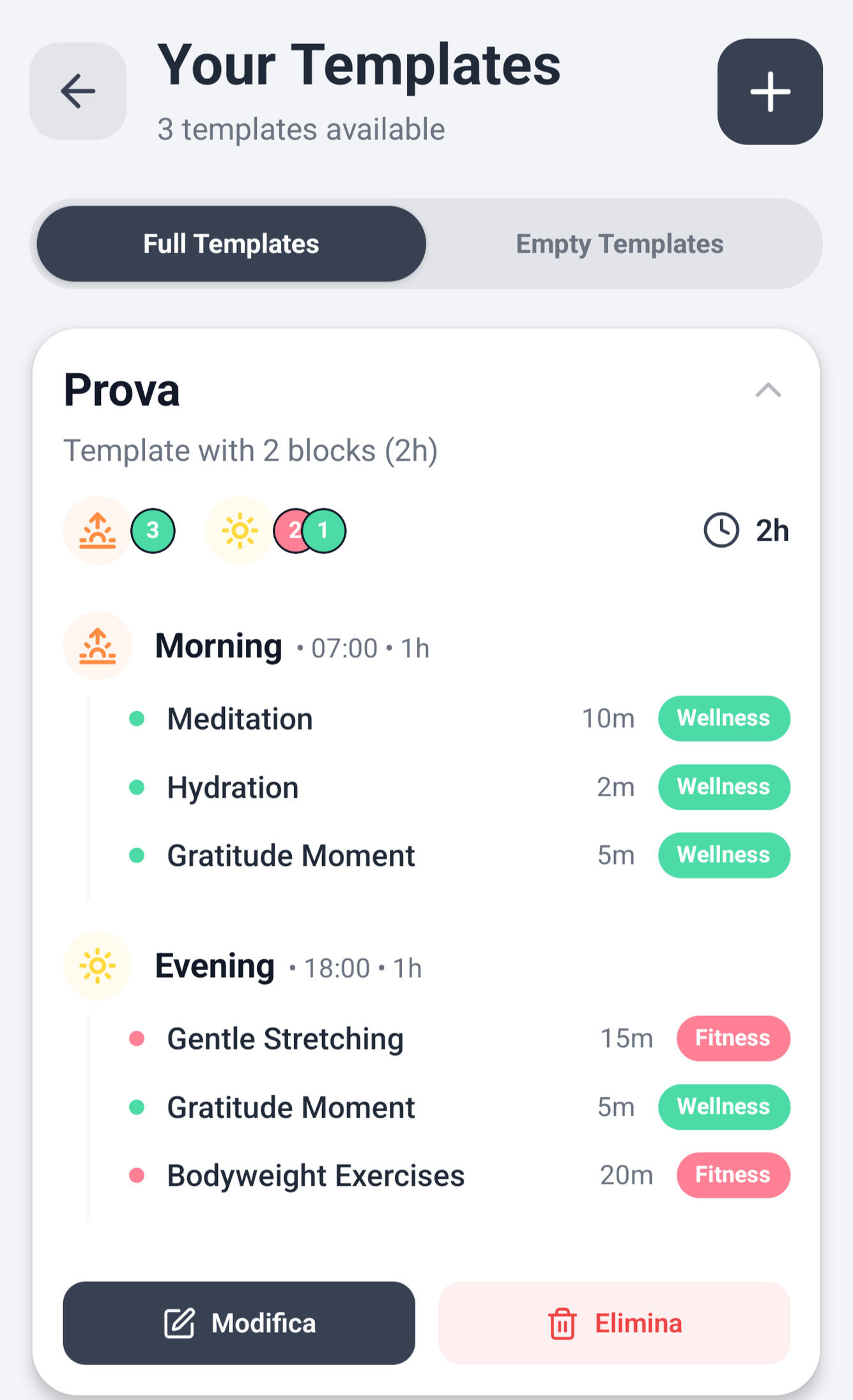Viewport: 853px width, 1400px height.
Task: Switch to Full Templates tab
Action: pos(231,243)
